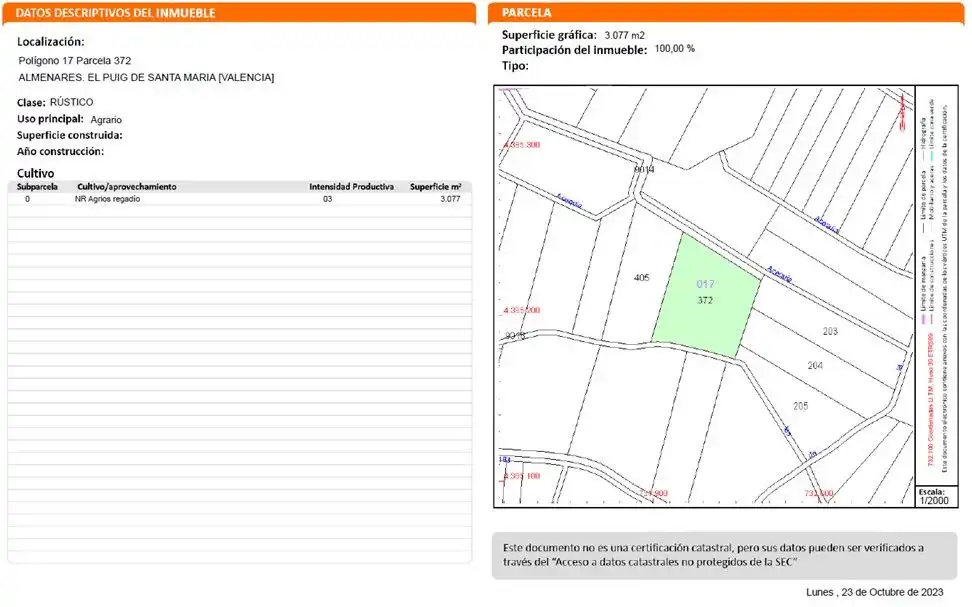Click the orange 'PARCELA' section header
The image size is (972, 607).
click(x=726, y=13)
